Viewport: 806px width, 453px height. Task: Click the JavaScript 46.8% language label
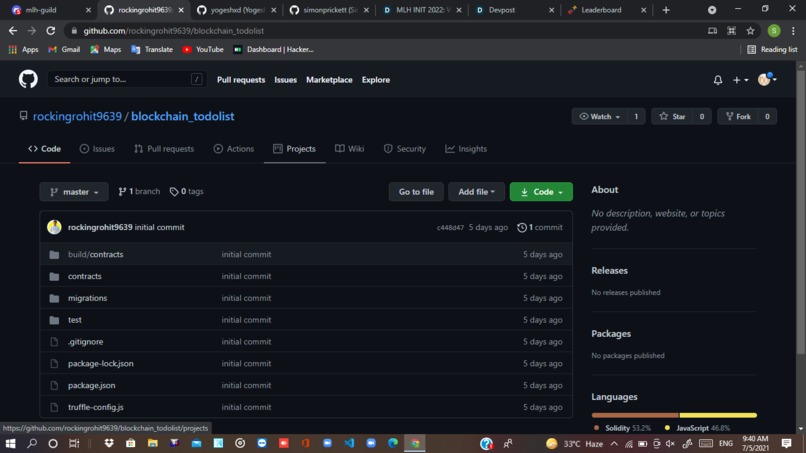coord(697,428)
